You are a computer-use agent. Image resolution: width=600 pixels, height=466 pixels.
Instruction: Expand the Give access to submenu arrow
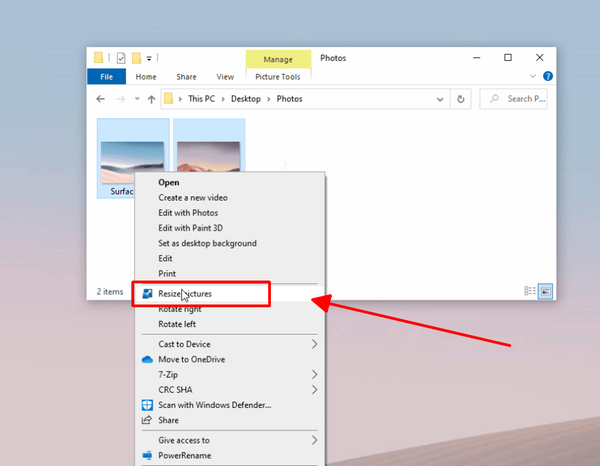click(x=314, y=440)
